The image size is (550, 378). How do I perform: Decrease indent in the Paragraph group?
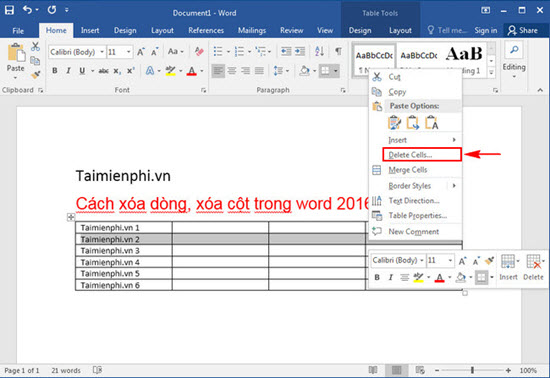click(x=286, y=52)
